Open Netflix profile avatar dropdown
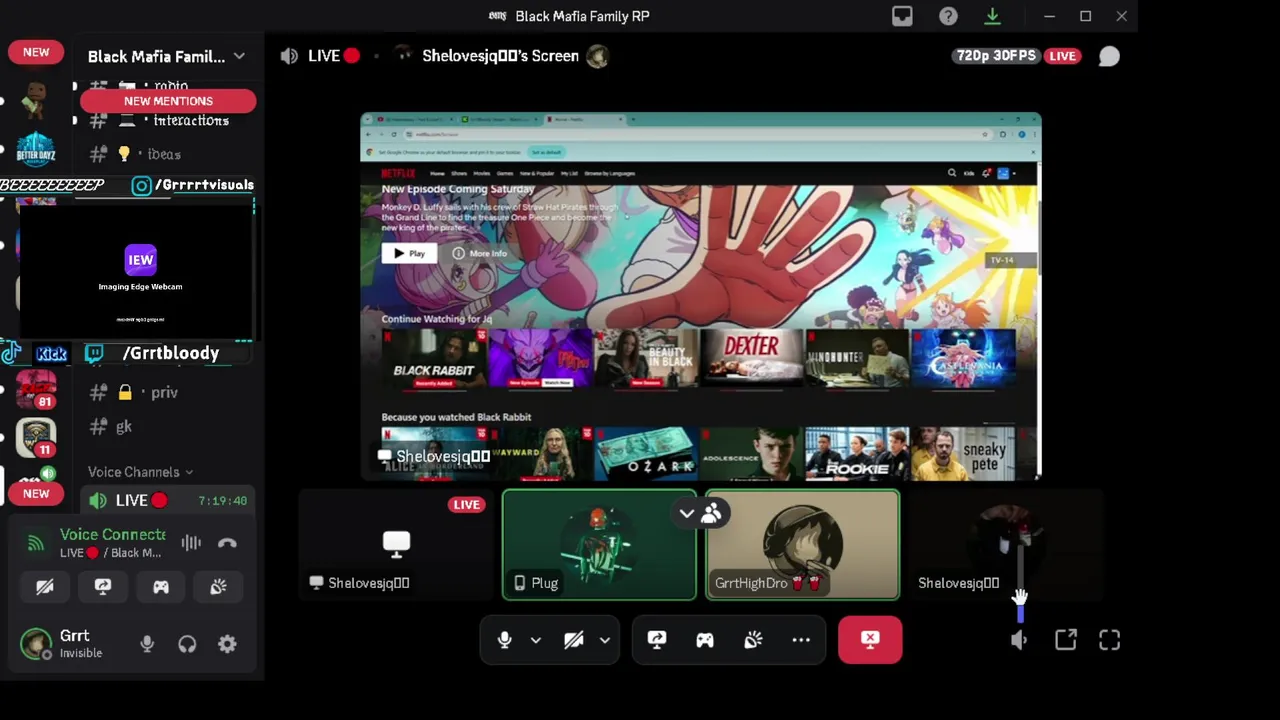This screenshot has height=720, width=1280. click(1005, 173)
